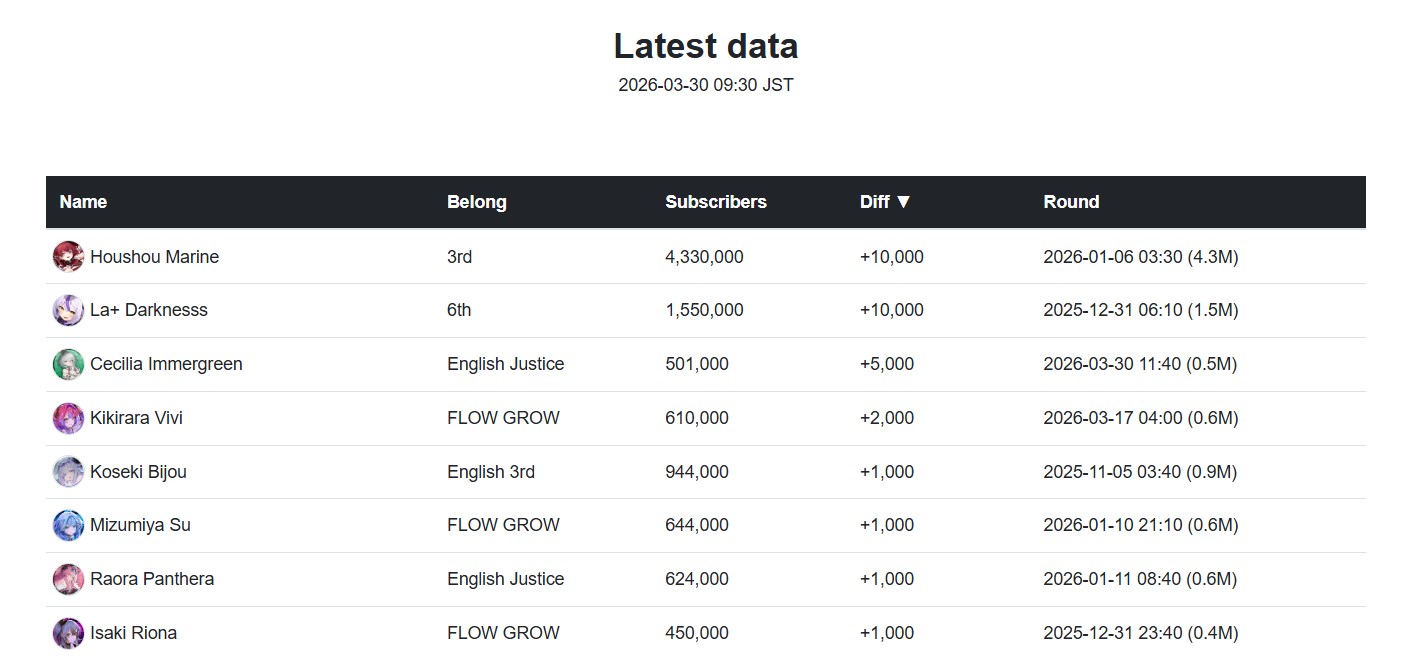Select the Koseki Bijou name text
The height and width of the screenshot is (659, 1414).
(138, 472)
